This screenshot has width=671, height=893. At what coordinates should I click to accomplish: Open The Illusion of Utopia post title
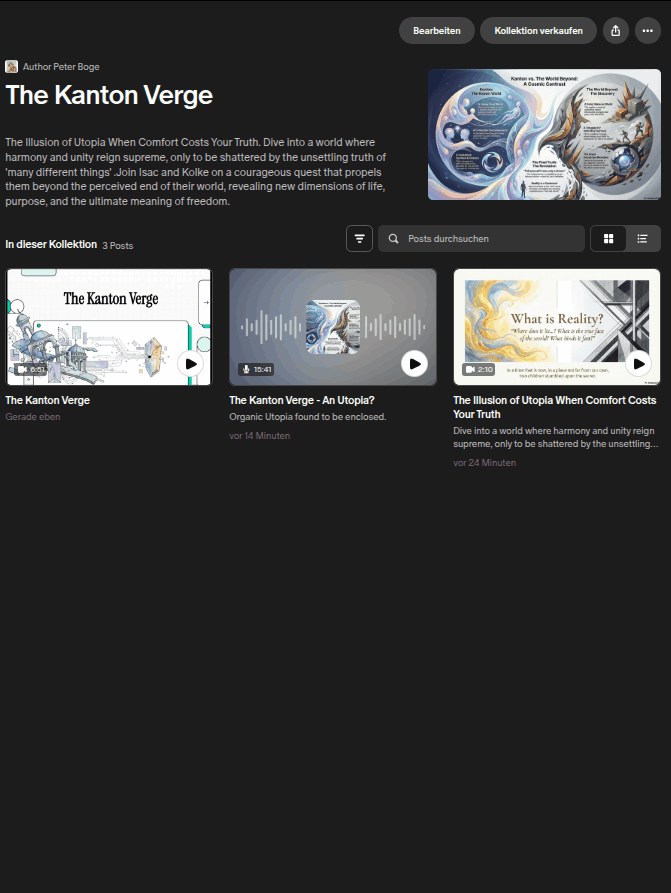(555, 407)
